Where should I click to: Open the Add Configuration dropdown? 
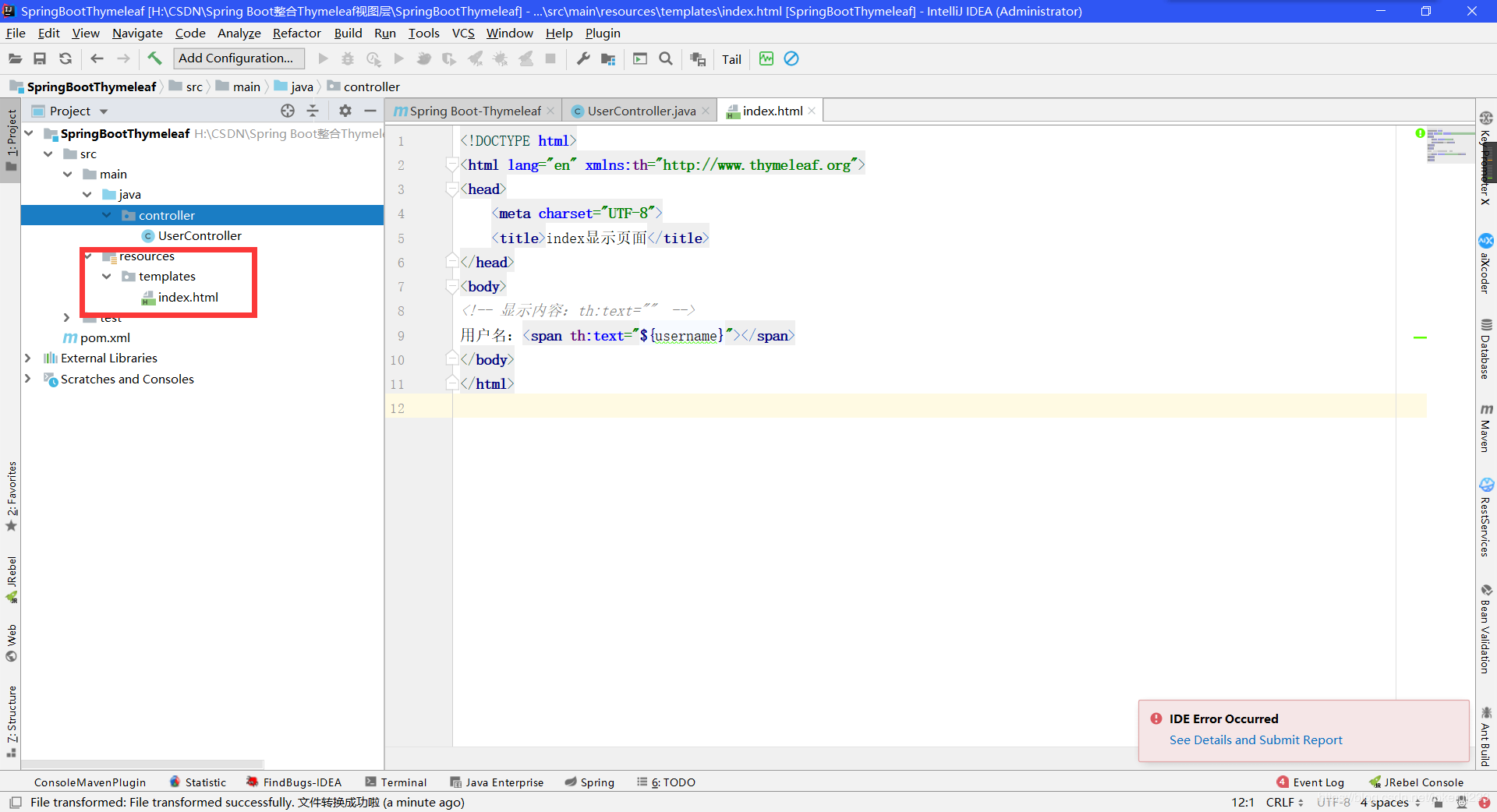237,58
